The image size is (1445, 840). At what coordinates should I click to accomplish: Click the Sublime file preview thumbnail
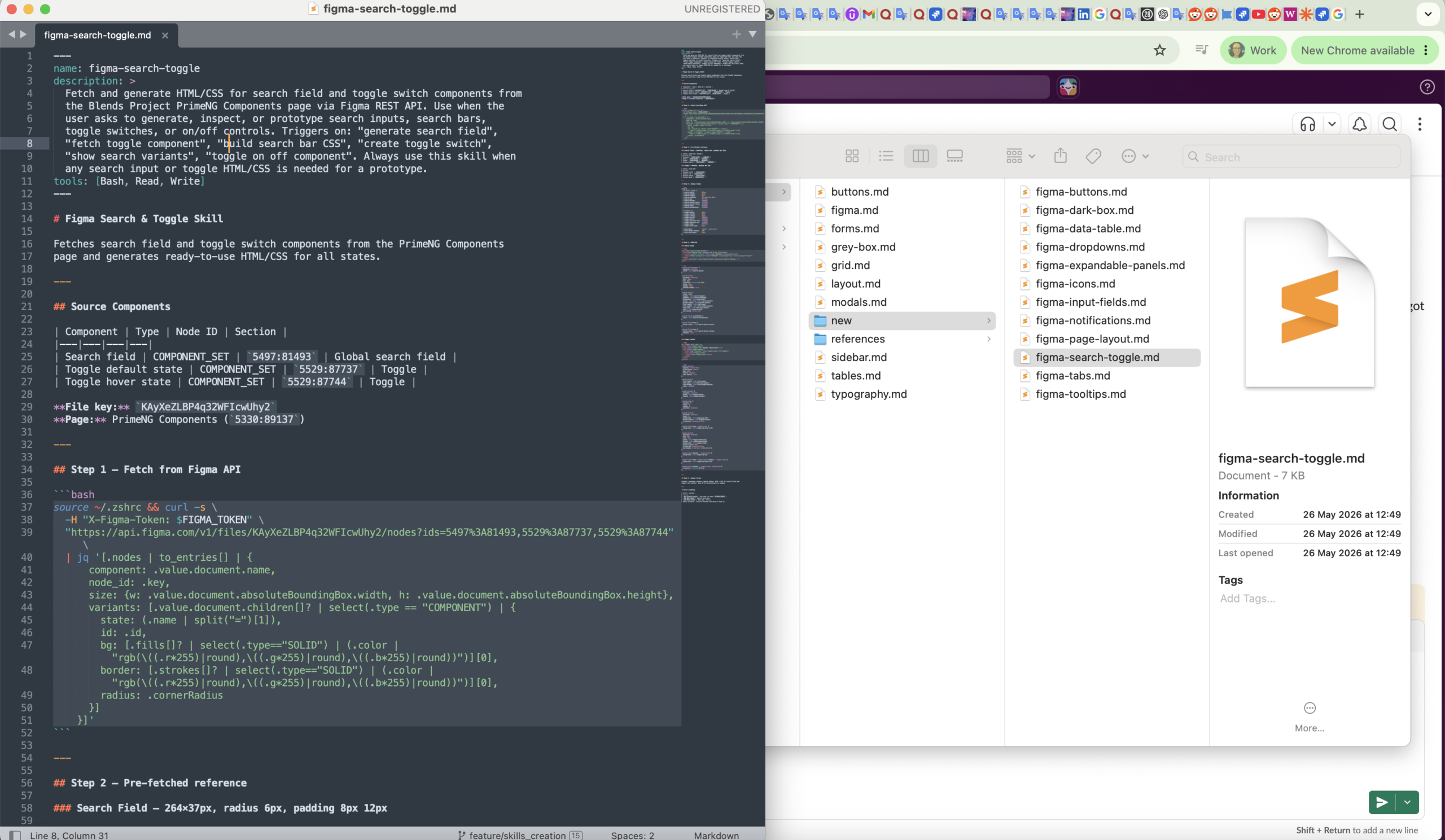(x=1310, y=302)
